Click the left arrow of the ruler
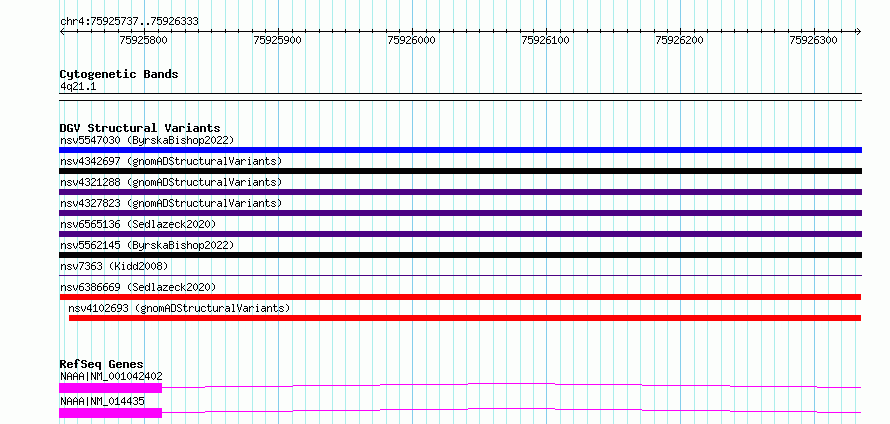The image size is (890, 424). (x=62, y=32)
